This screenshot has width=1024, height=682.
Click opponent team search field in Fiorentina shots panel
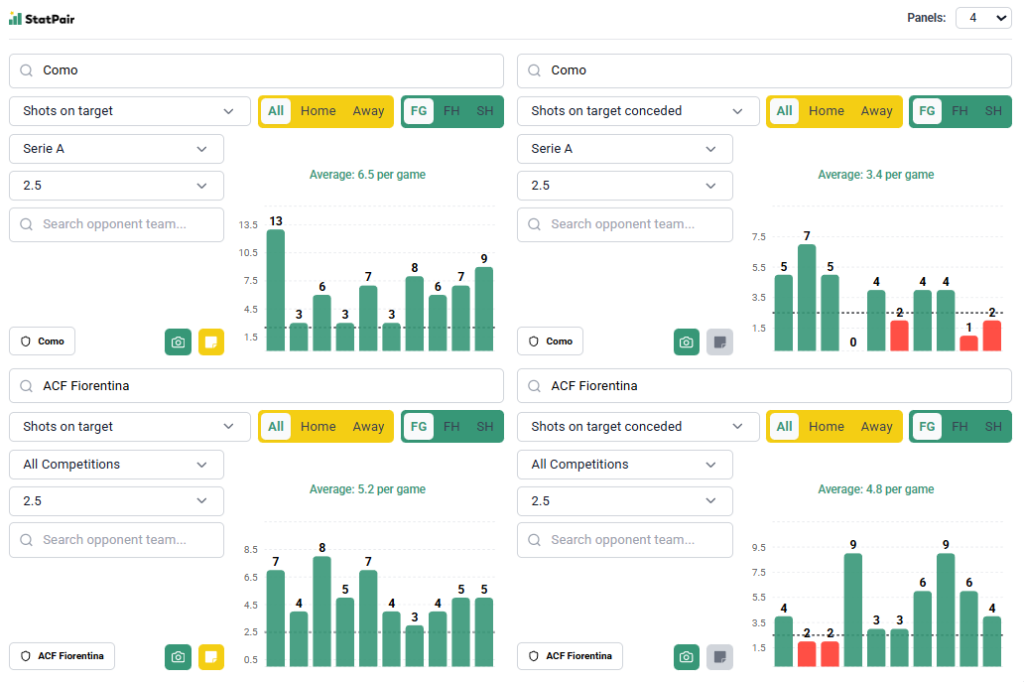tap(116, 540)
